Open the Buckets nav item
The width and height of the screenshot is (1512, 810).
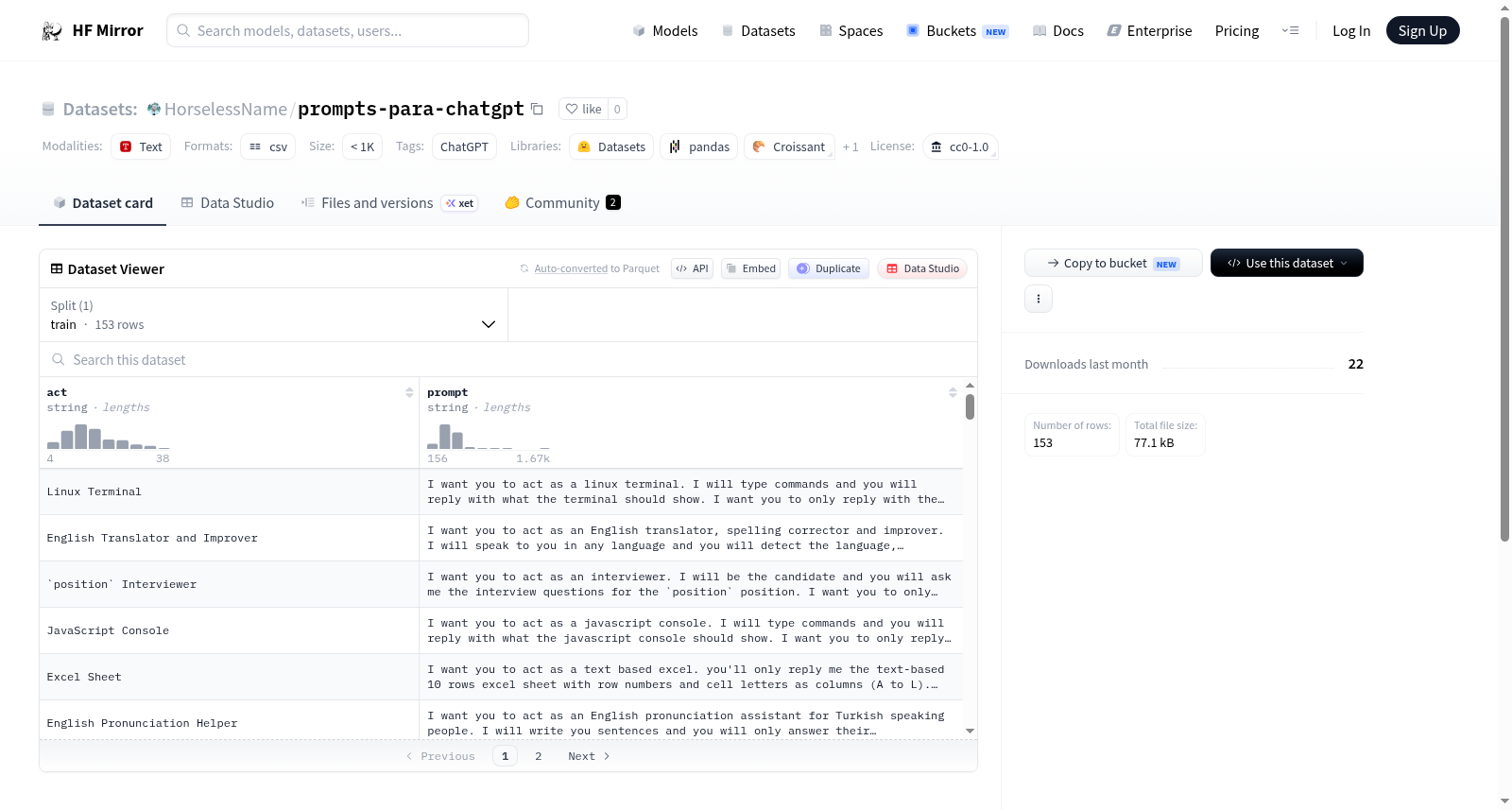click(957, 30)
